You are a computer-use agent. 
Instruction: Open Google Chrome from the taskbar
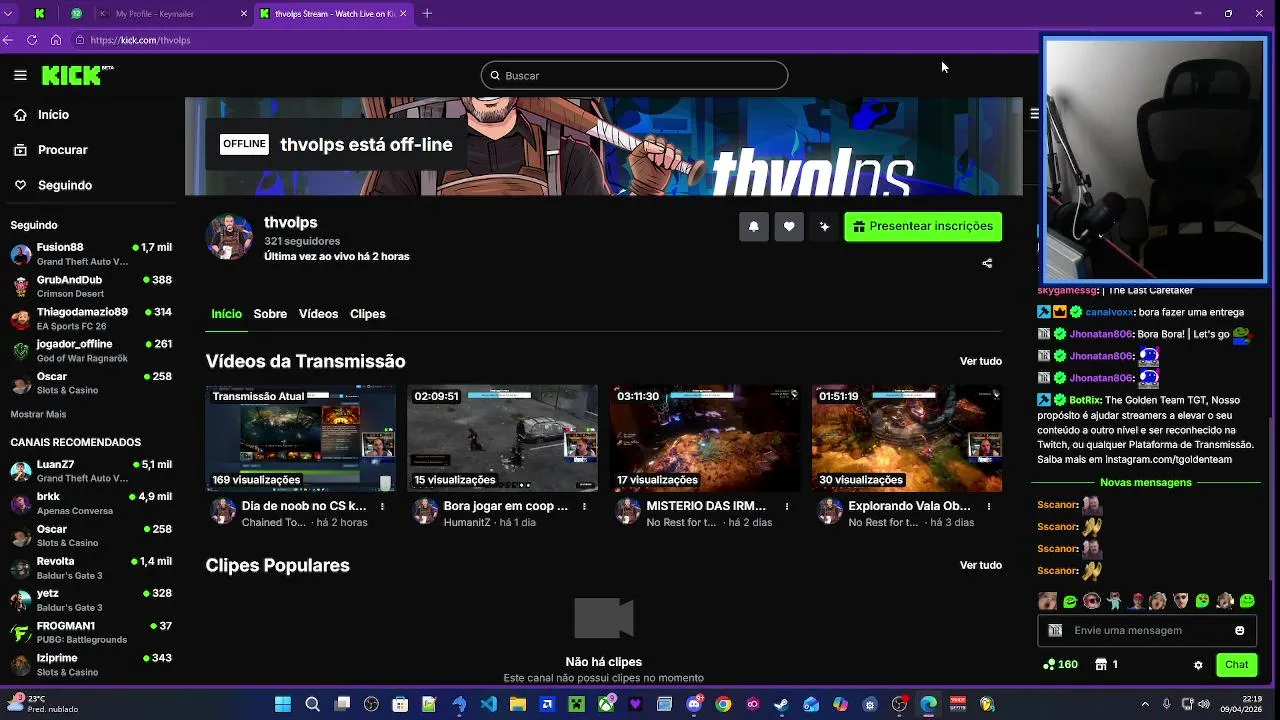click(x=723, y=704)
